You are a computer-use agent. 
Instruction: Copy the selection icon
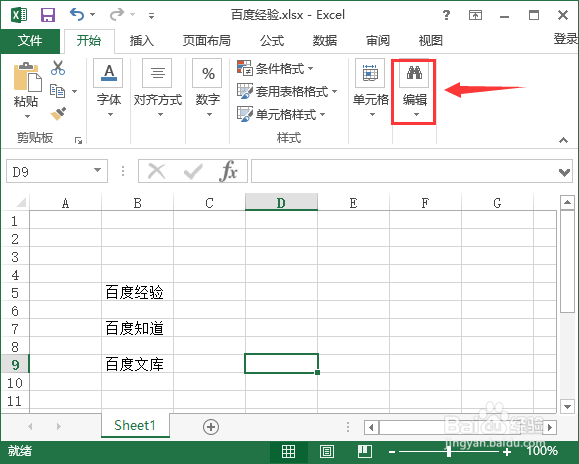[x=58, y=91]
